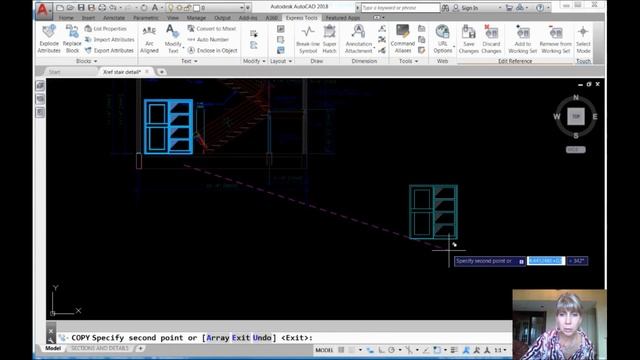Image resolution: width=640 pixels, height=360 pixels.
Task: Click the COPY command line input
Action: pyautogui.click(x=284, y=338)
